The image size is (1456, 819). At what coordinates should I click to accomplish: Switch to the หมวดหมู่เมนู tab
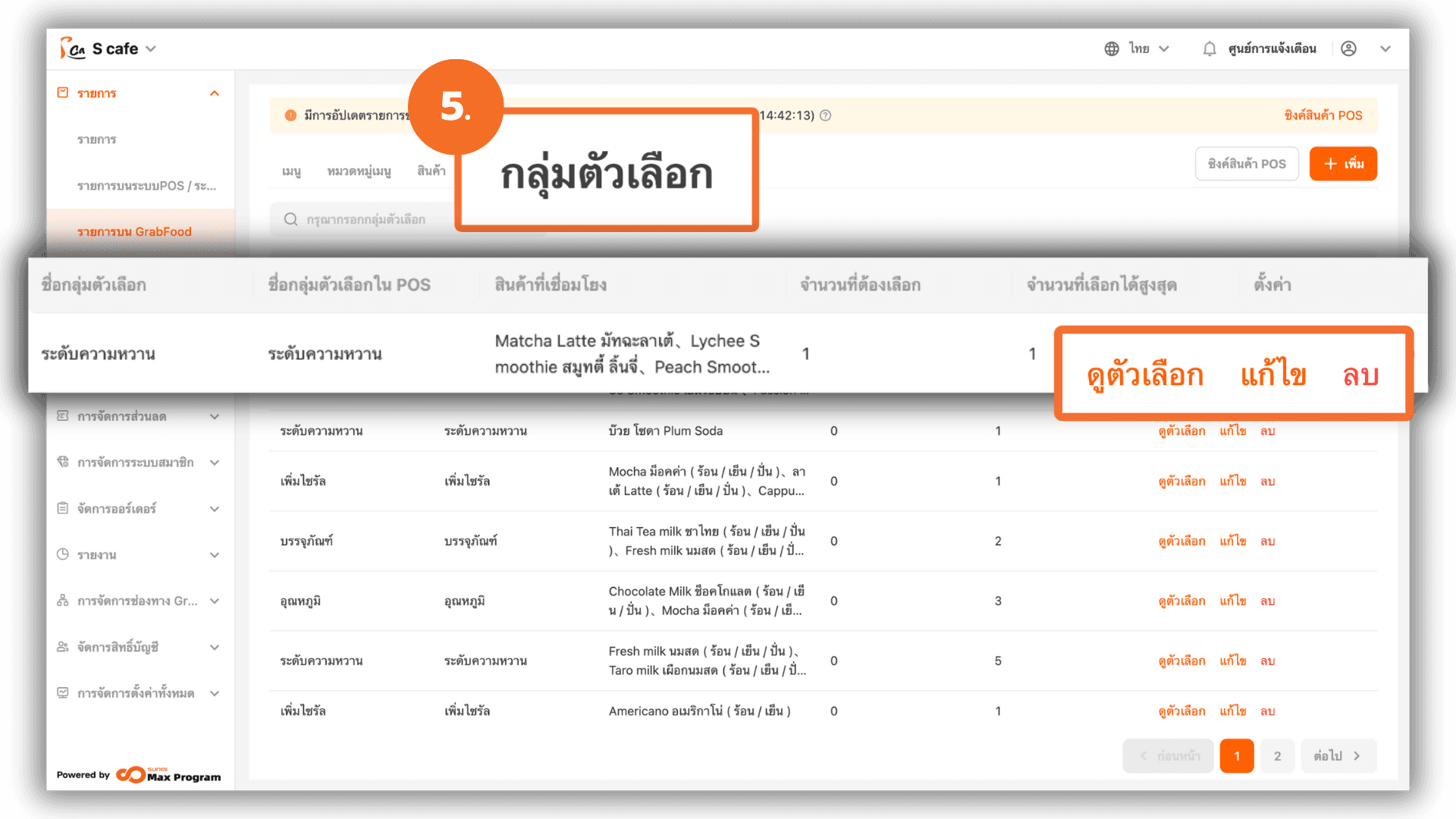pos(359,171)
